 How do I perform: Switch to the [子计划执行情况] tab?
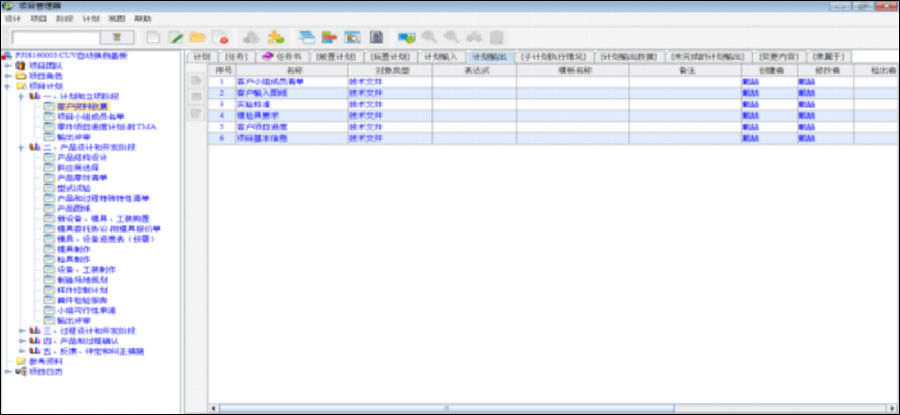553,57
